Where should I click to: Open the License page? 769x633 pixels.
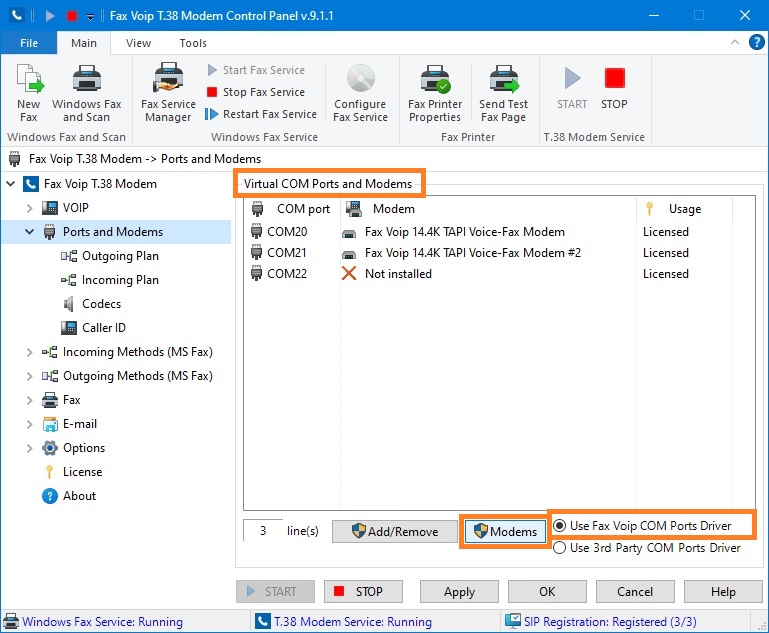82,472
